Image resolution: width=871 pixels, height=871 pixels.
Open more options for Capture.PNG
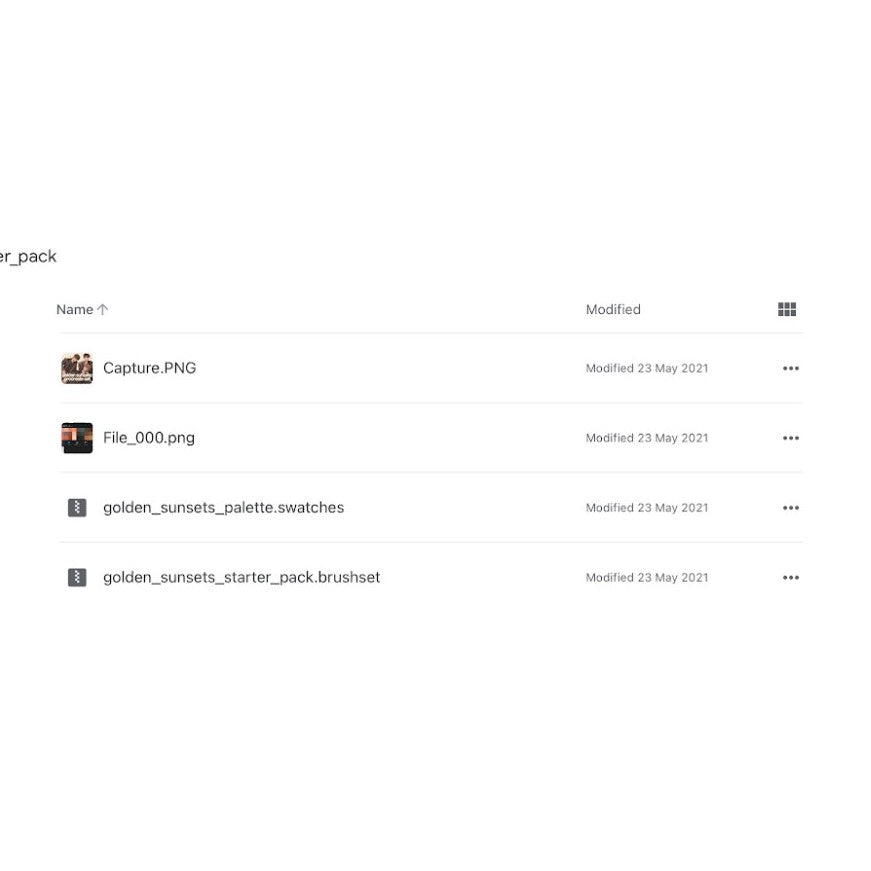[791, 368]
